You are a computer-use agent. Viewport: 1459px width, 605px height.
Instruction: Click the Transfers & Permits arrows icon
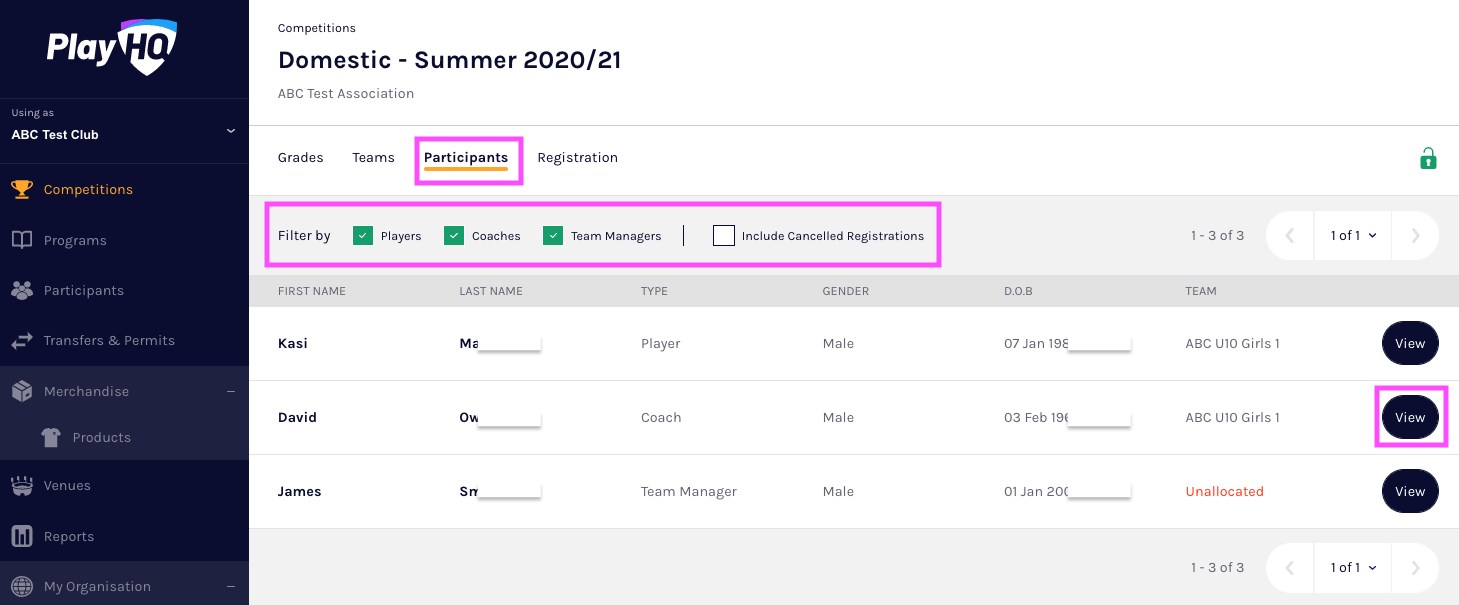point(22,341)
